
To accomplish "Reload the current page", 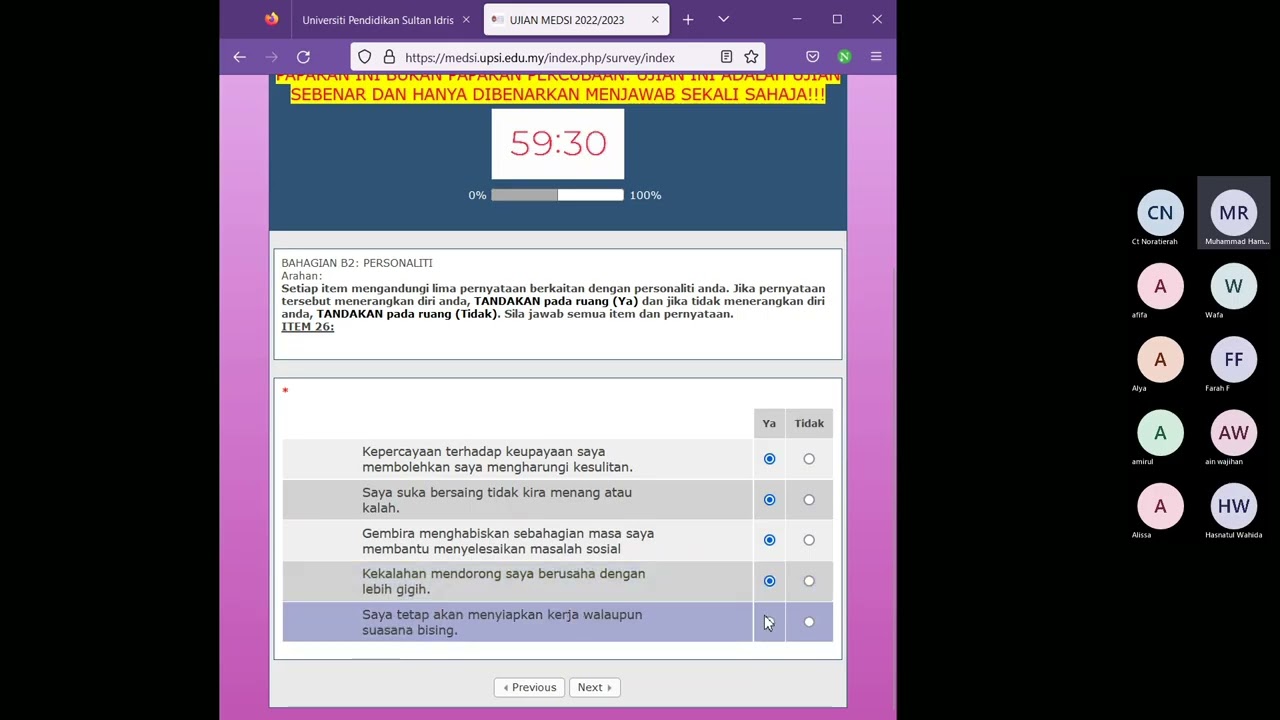I will coord(303,57).
